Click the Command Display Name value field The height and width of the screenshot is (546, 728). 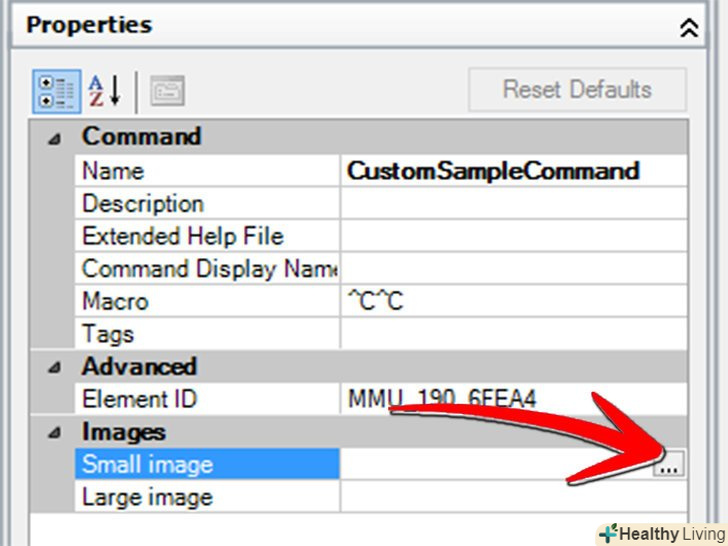514,268
